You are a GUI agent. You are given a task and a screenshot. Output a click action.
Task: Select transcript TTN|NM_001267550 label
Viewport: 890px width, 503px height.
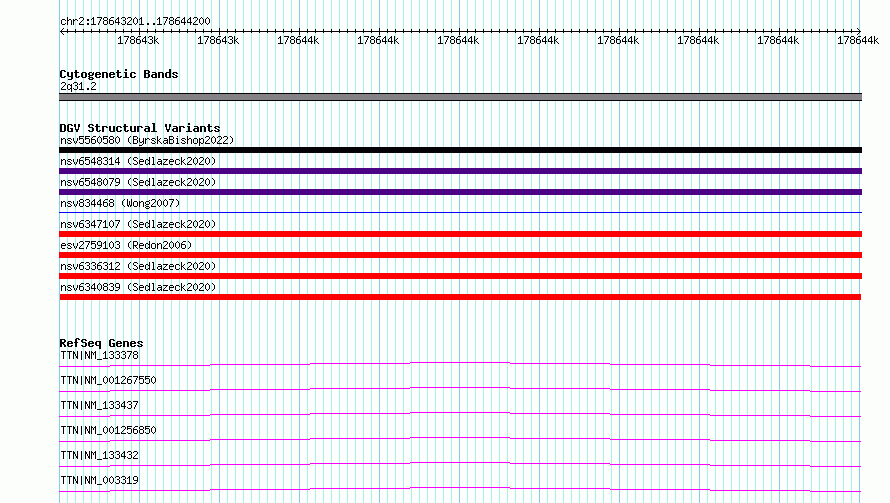(108, 380)
